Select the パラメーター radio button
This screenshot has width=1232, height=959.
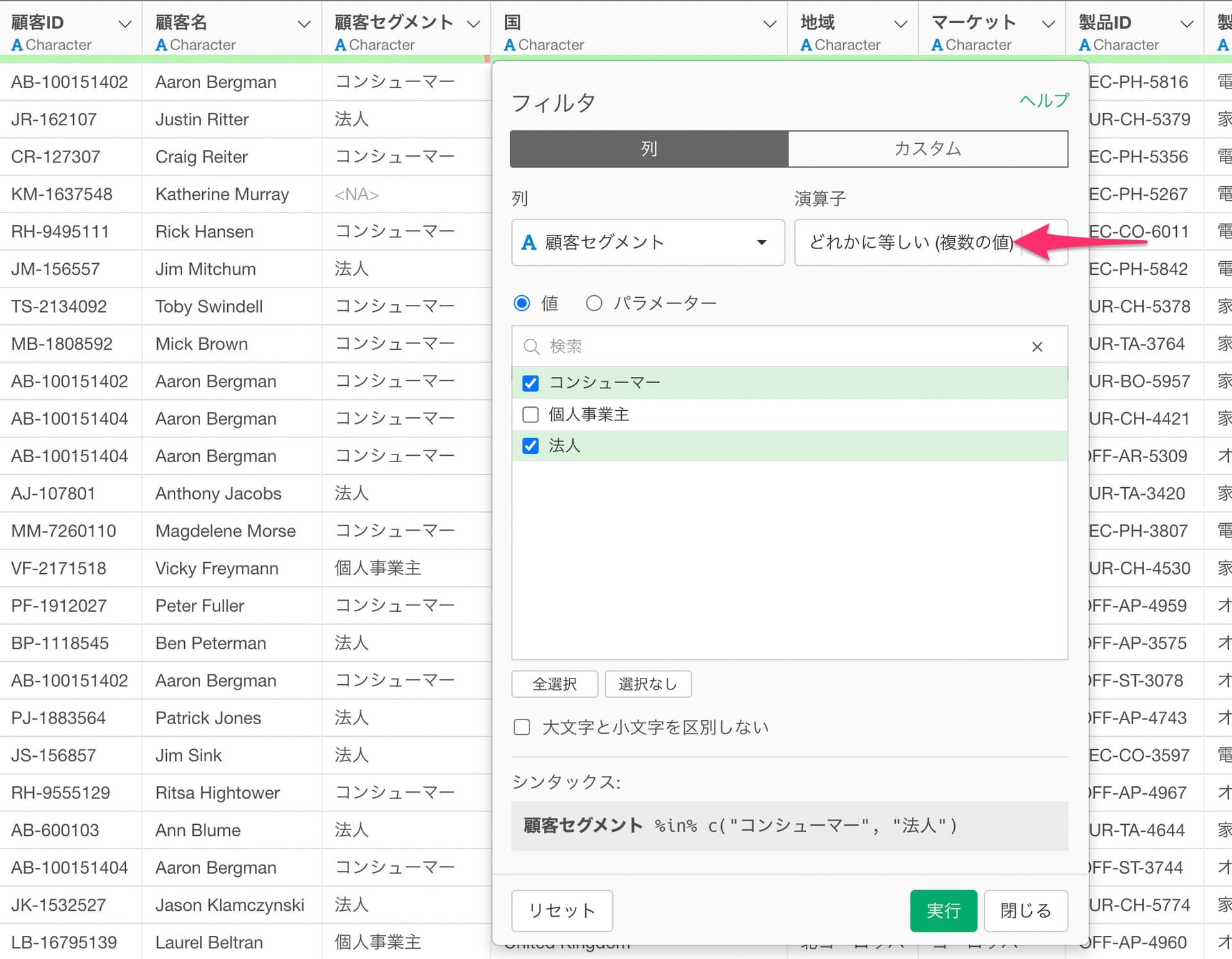(x=594, y=303)
